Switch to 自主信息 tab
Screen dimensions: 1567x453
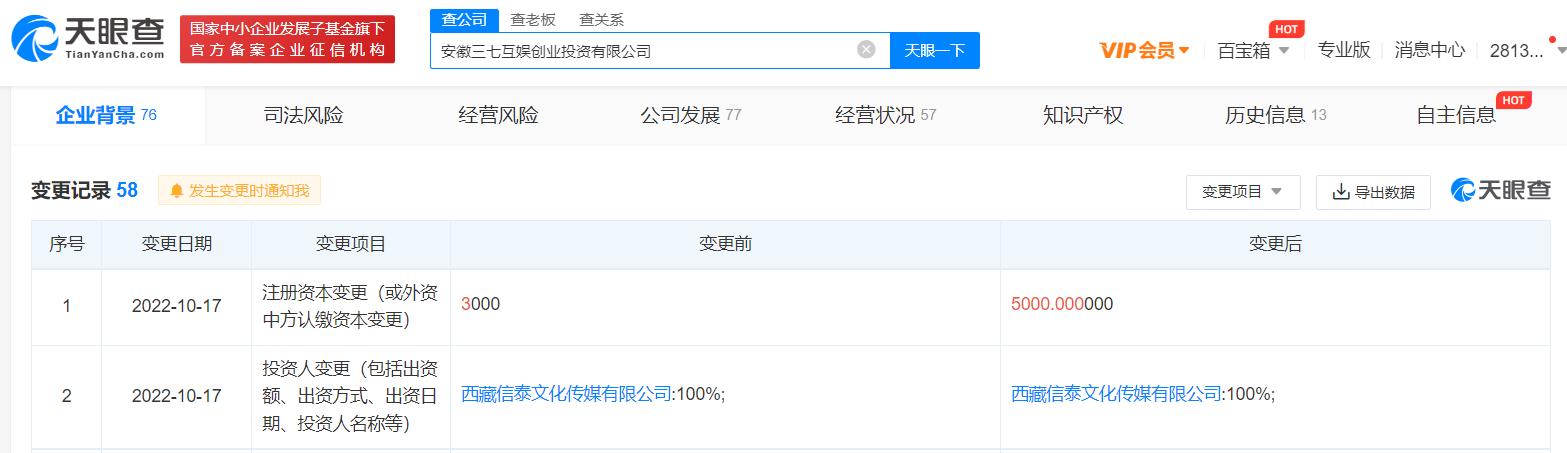[1456, 115]
